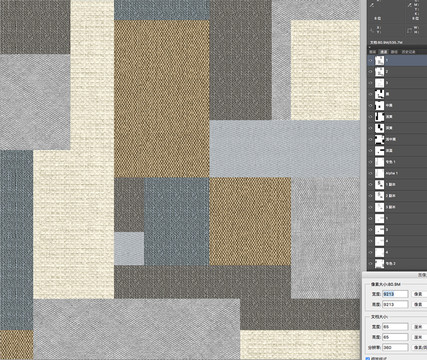Screen dimensions: 427x360
Task: Open the 历史记录 (History) tab
Action: click(408, 52)
